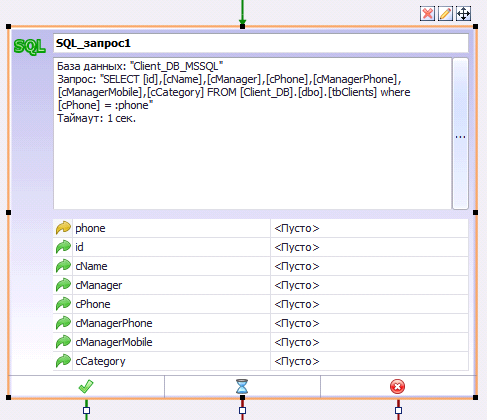Click connector point under error output

pyautogui.click(x=398, y=410)
